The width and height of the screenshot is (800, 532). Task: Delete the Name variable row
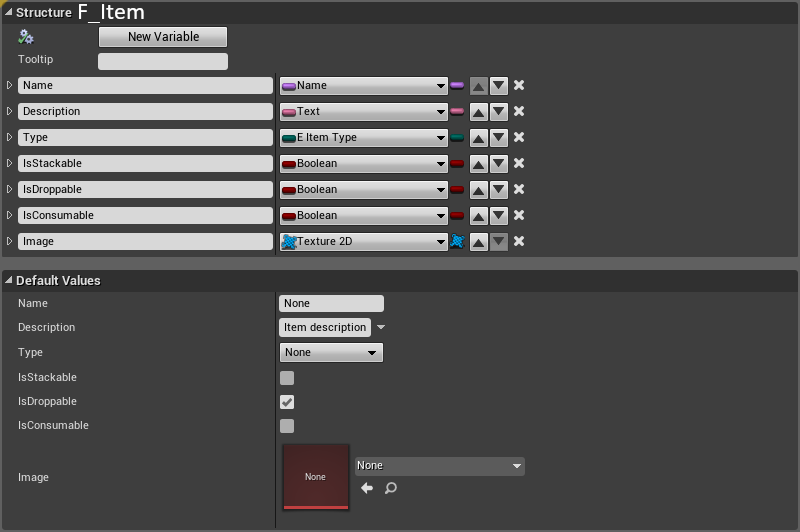[519, 86]
